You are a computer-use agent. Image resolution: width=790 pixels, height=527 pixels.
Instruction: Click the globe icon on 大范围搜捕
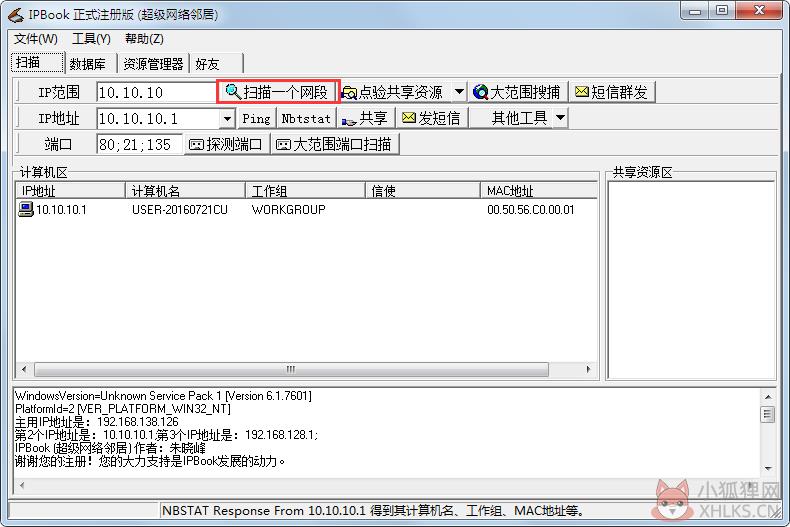click(481, 92)
